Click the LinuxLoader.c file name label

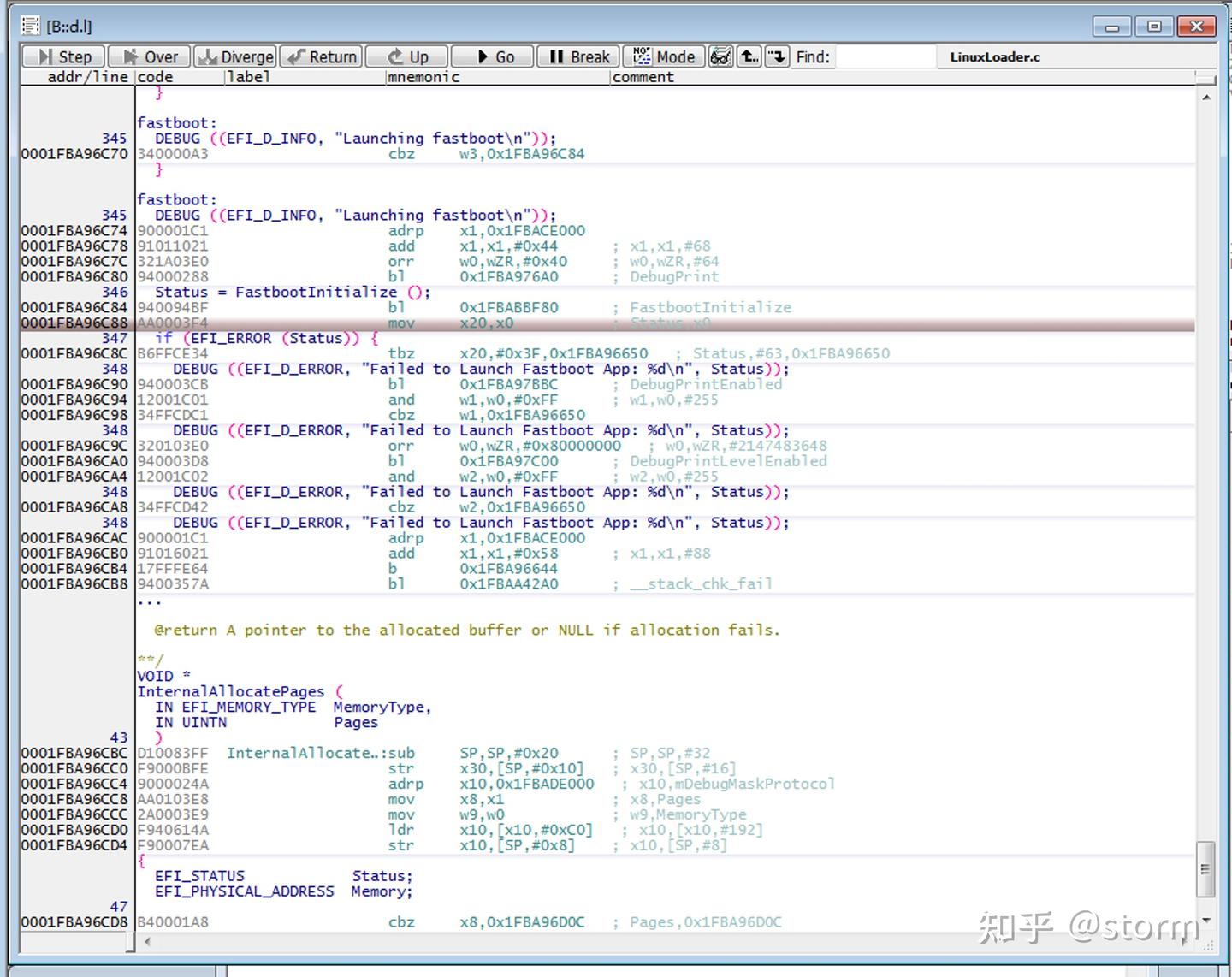[995, 56]
